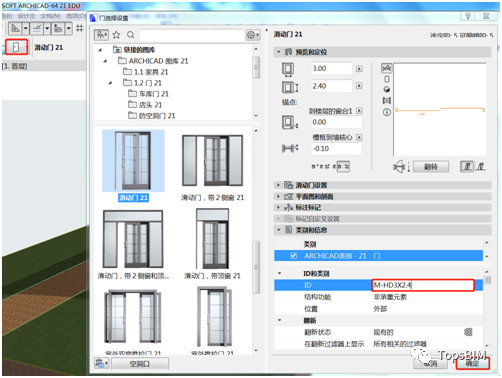
Task: Select the 3D preview icon beside preview pane
Action: 387,90
